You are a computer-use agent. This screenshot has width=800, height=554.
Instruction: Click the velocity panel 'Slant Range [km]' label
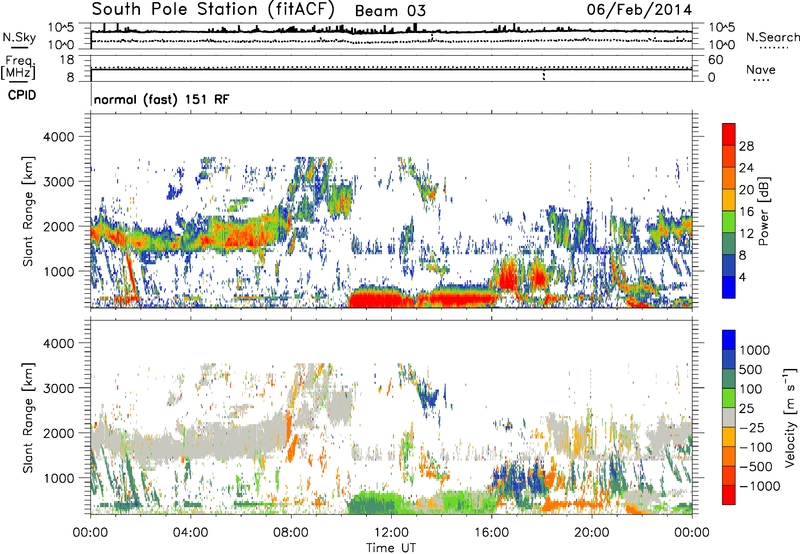click(x=28, y=417)
